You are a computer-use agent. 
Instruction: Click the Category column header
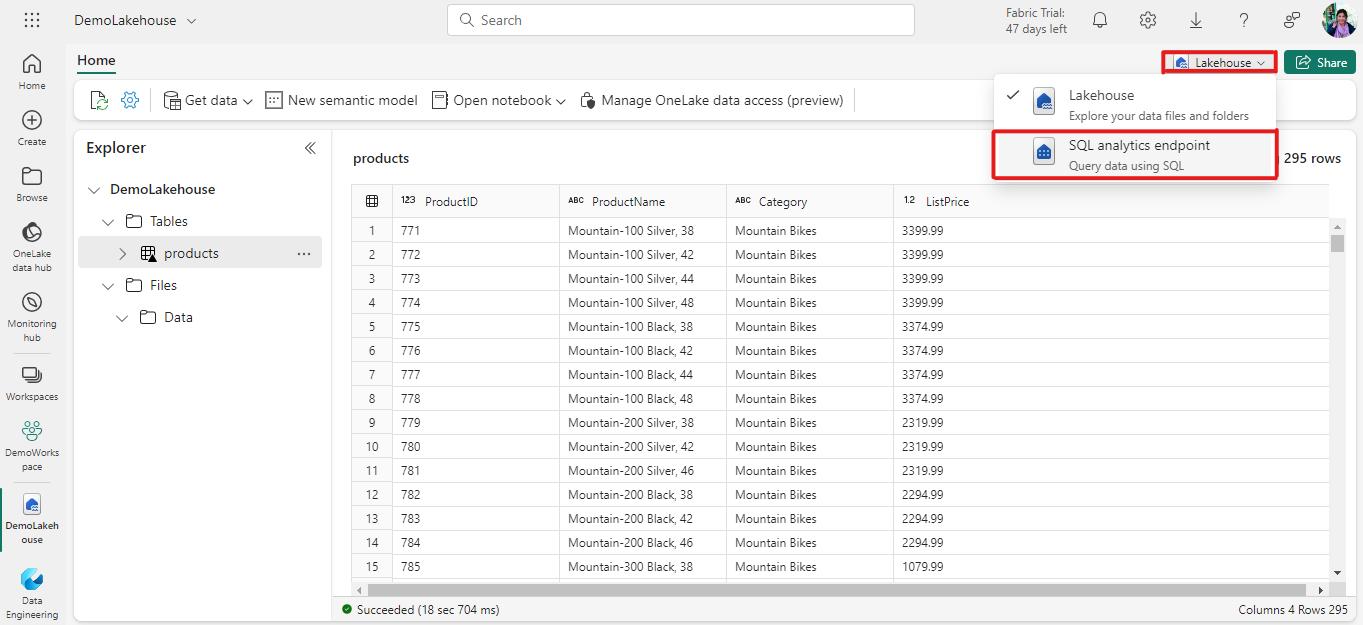click(x=810, y=201)
